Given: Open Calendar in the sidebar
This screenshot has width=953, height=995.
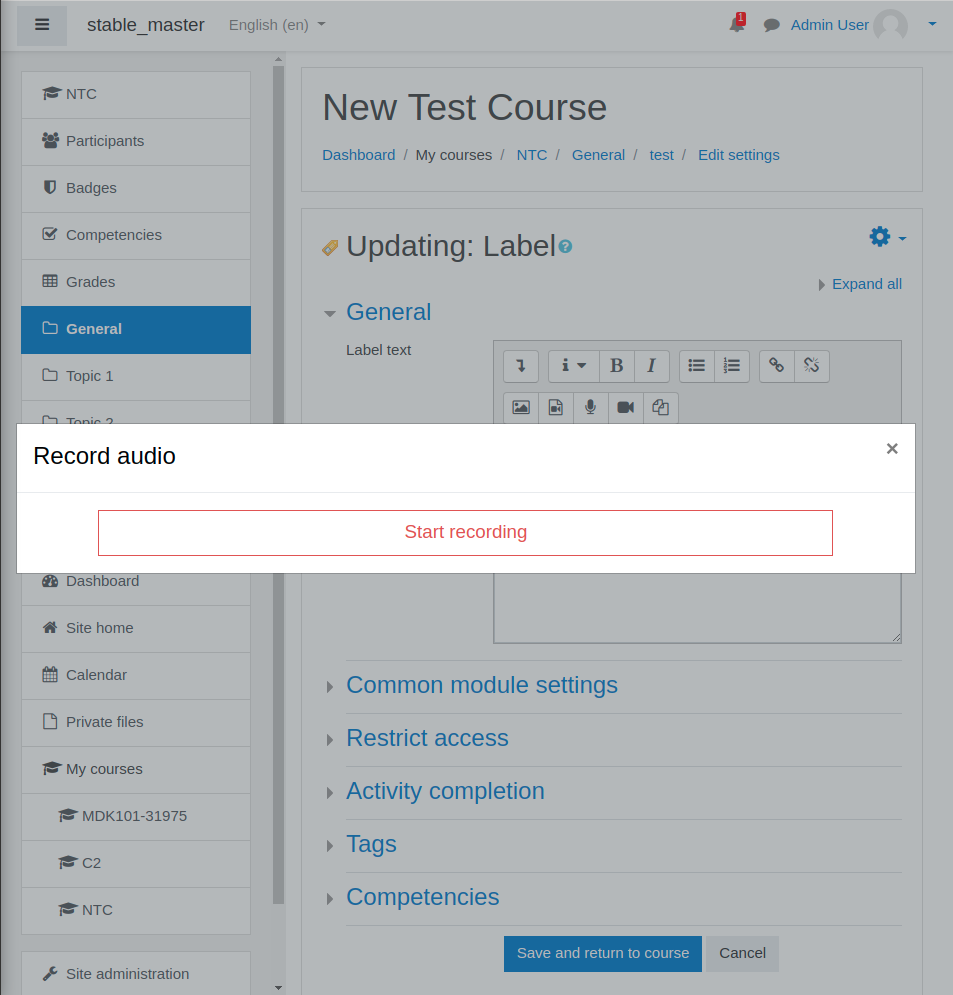Looking at the screenshot, I should click(x=136, y=675).
